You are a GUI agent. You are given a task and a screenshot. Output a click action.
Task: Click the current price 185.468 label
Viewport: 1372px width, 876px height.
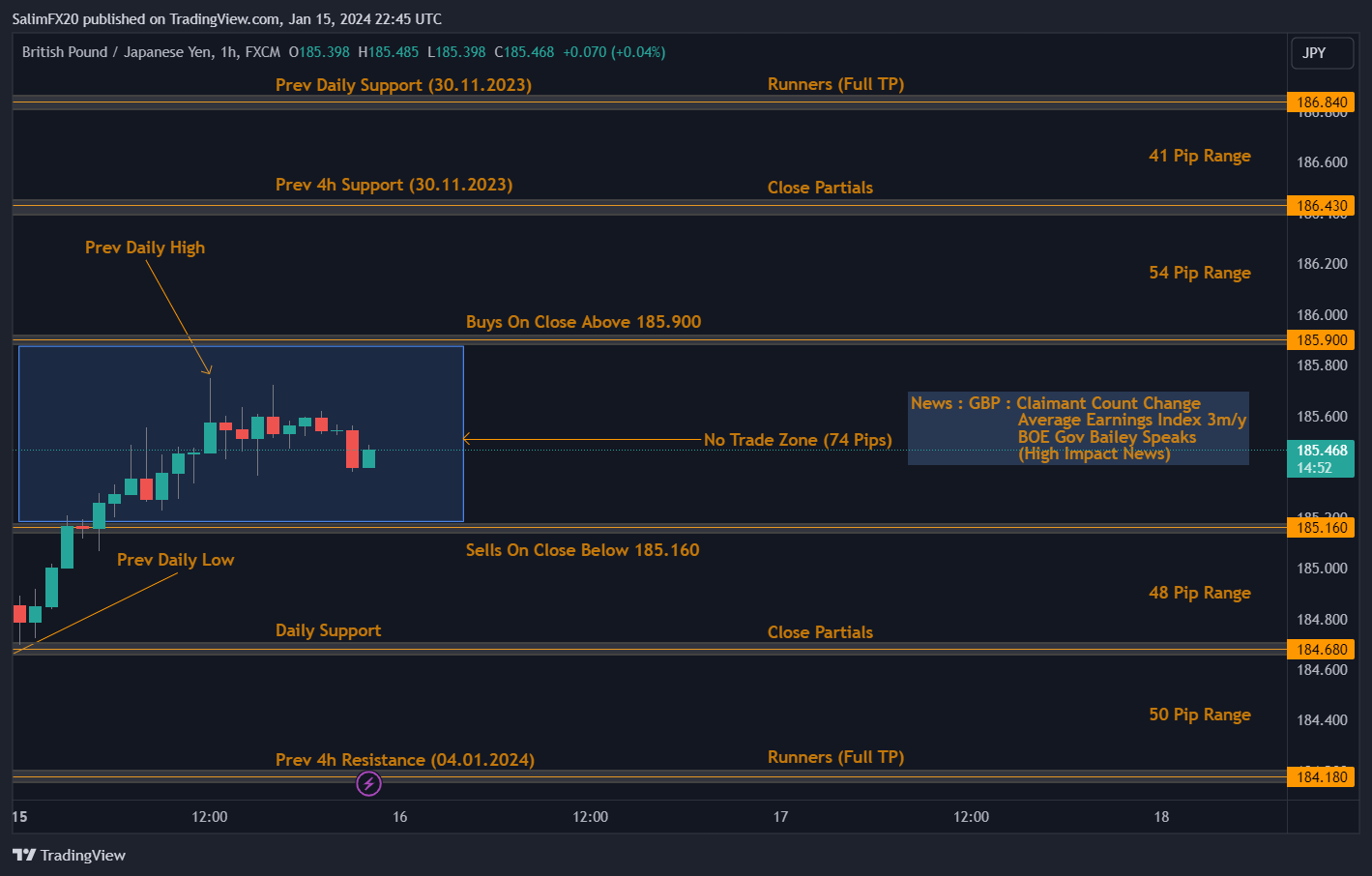1321,458
